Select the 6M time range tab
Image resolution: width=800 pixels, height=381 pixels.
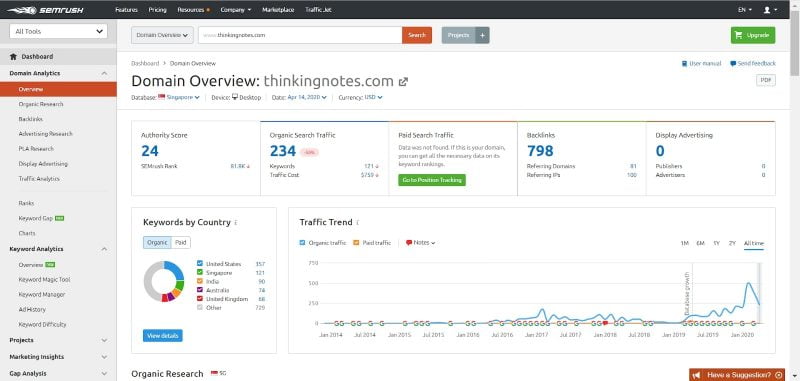click(701, 243)
